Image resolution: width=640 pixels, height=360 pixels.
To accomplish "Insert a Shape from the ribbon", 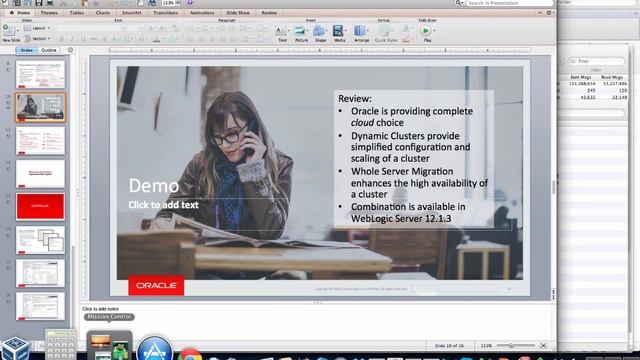I will (320, 33).
